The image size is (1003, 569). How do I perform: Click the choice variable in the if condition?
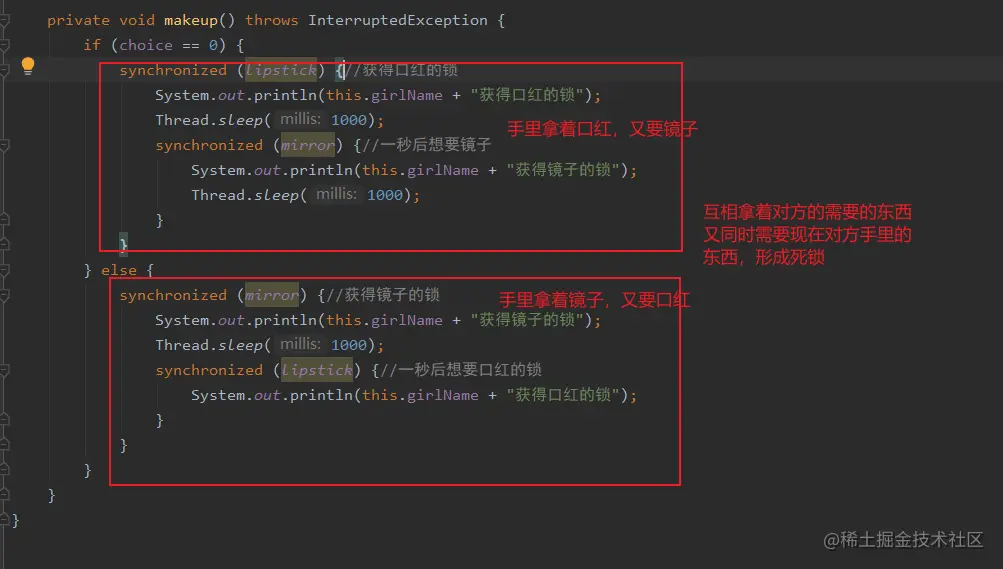146,45
